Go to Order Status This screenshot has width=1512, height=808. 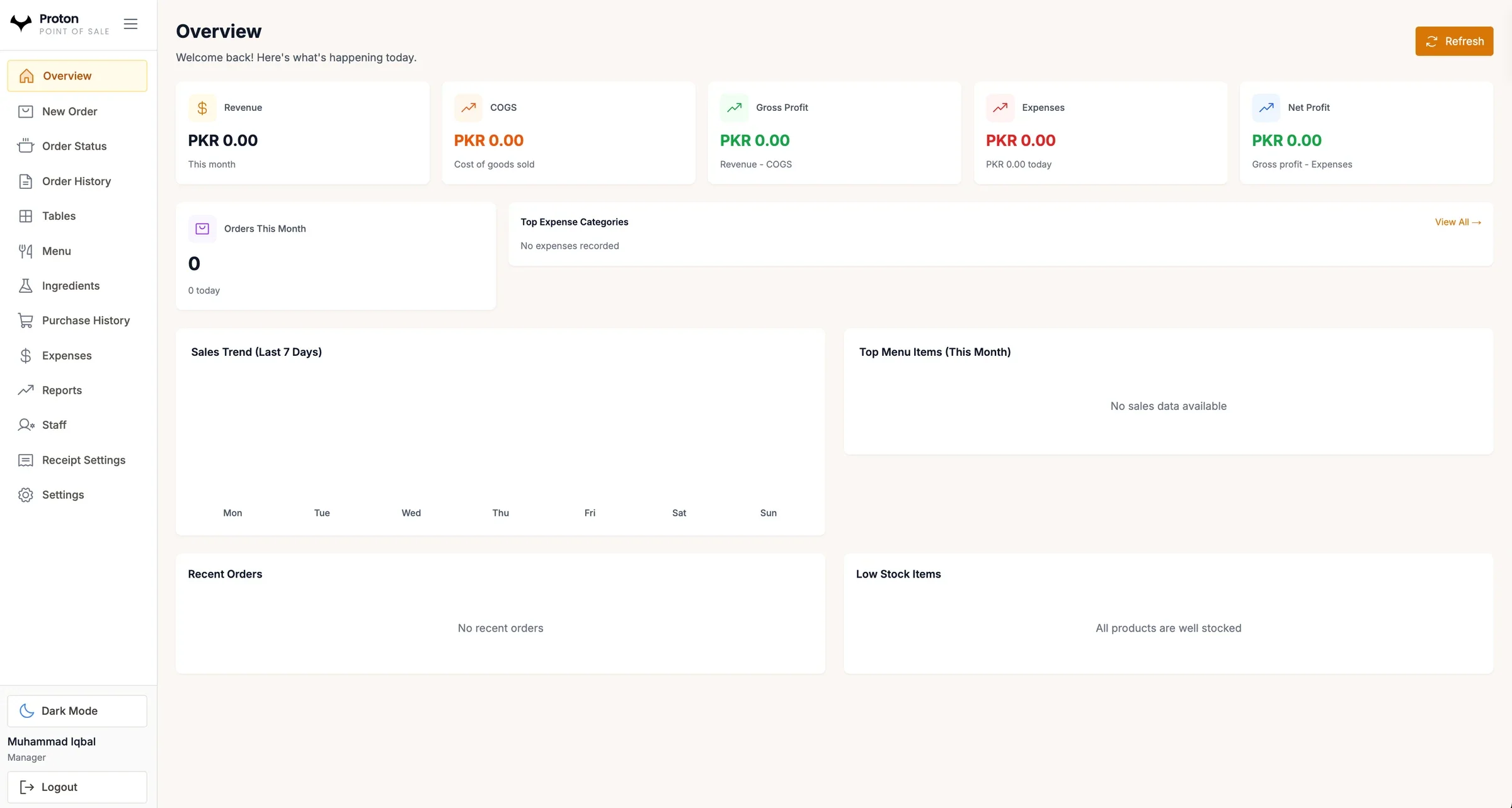77,146
